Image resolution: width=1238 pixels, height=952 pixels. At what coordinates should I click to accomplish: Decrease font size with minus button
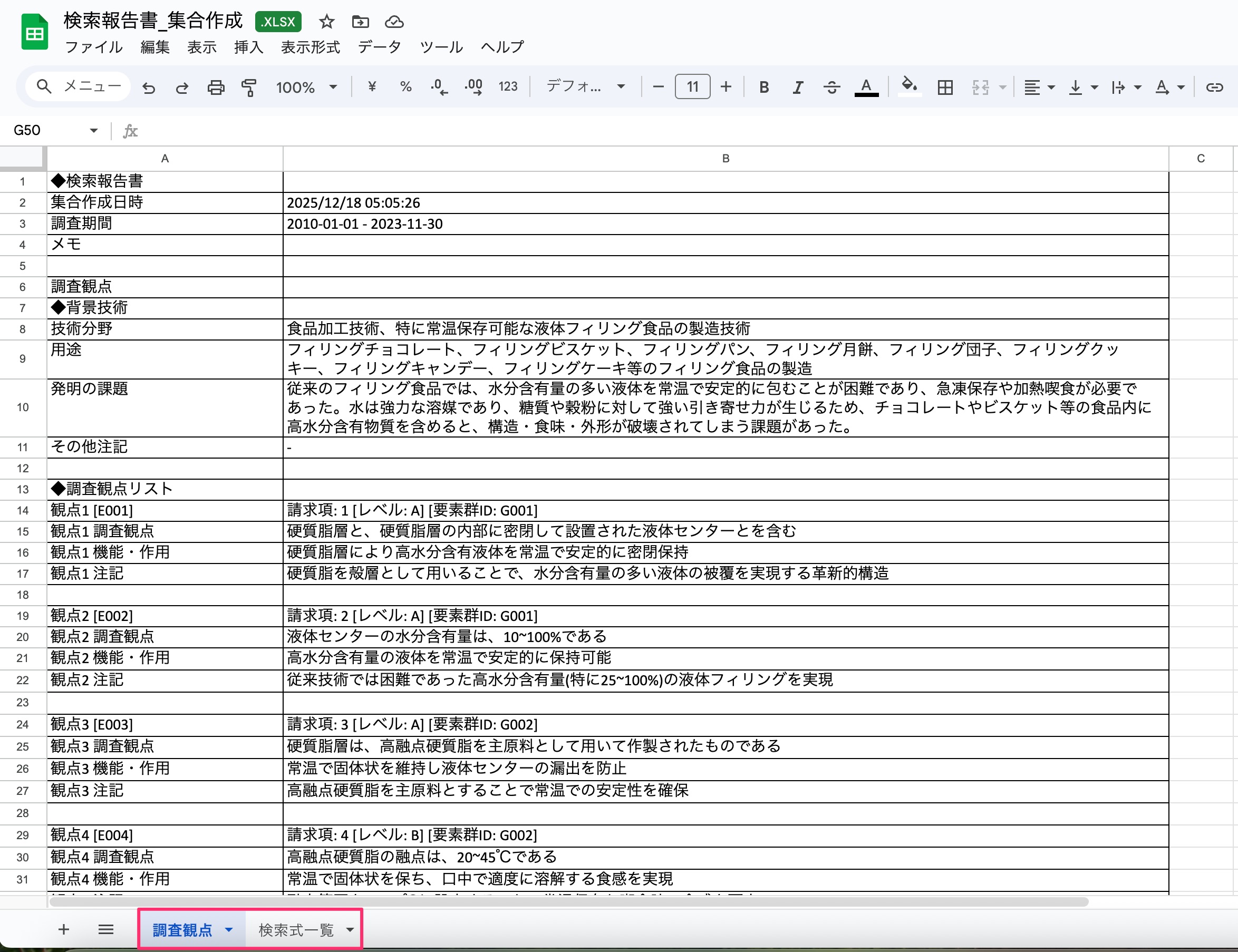658,86
